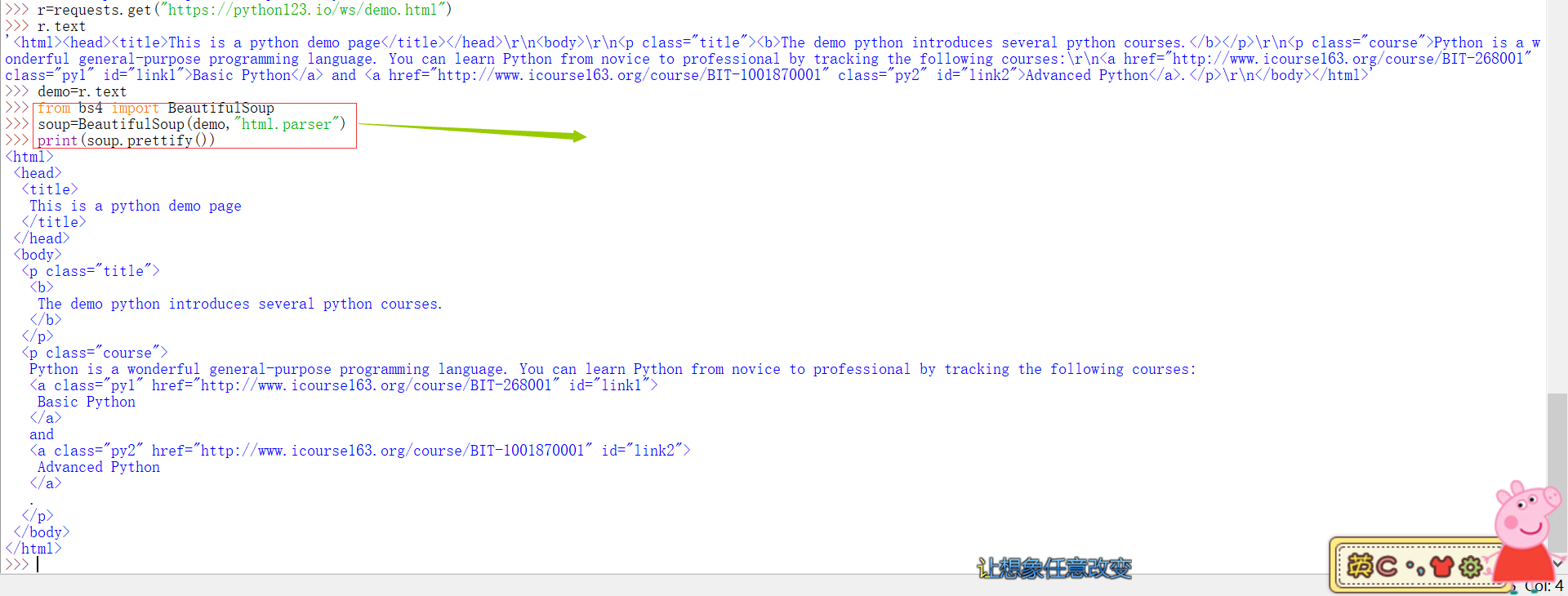Click the scrollbar down arrow
This screenshot has height=596, width=1568.
(1557, 563)
